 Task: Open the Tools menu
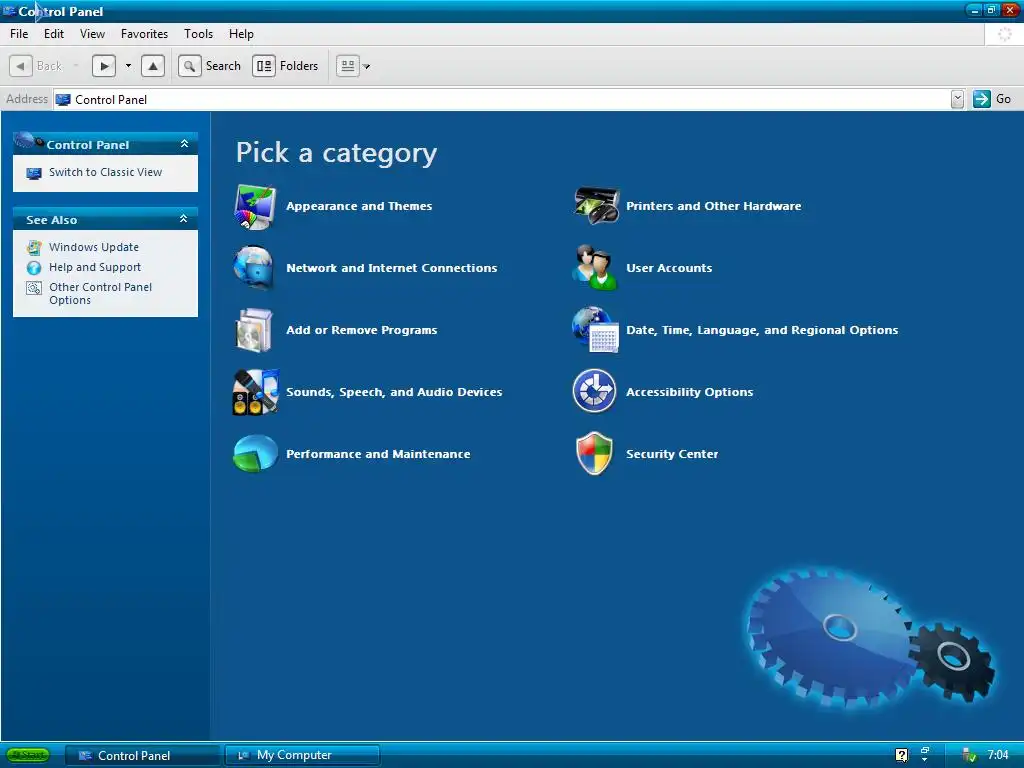tap(199, 34)
